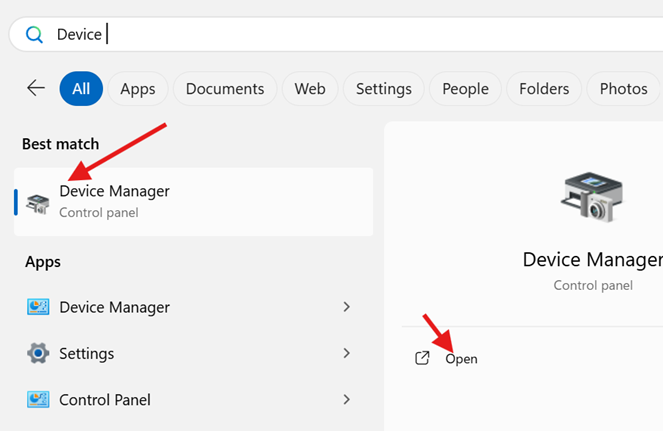Click the external-link icon beside Open
This screenshot has height=431, width=663.
tap(423, 358)
